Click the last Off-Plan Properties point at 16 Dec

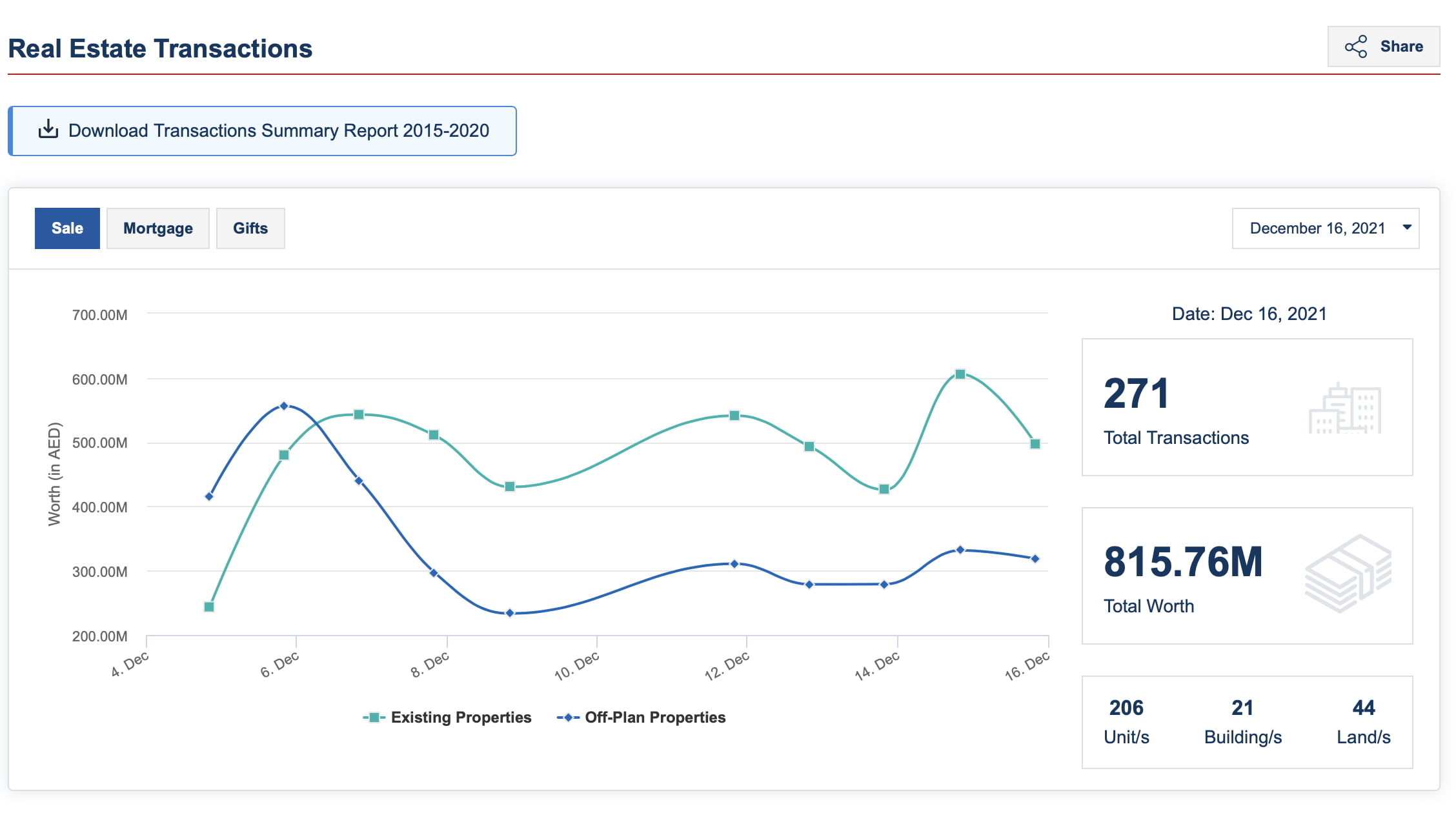coord(1035,559)
